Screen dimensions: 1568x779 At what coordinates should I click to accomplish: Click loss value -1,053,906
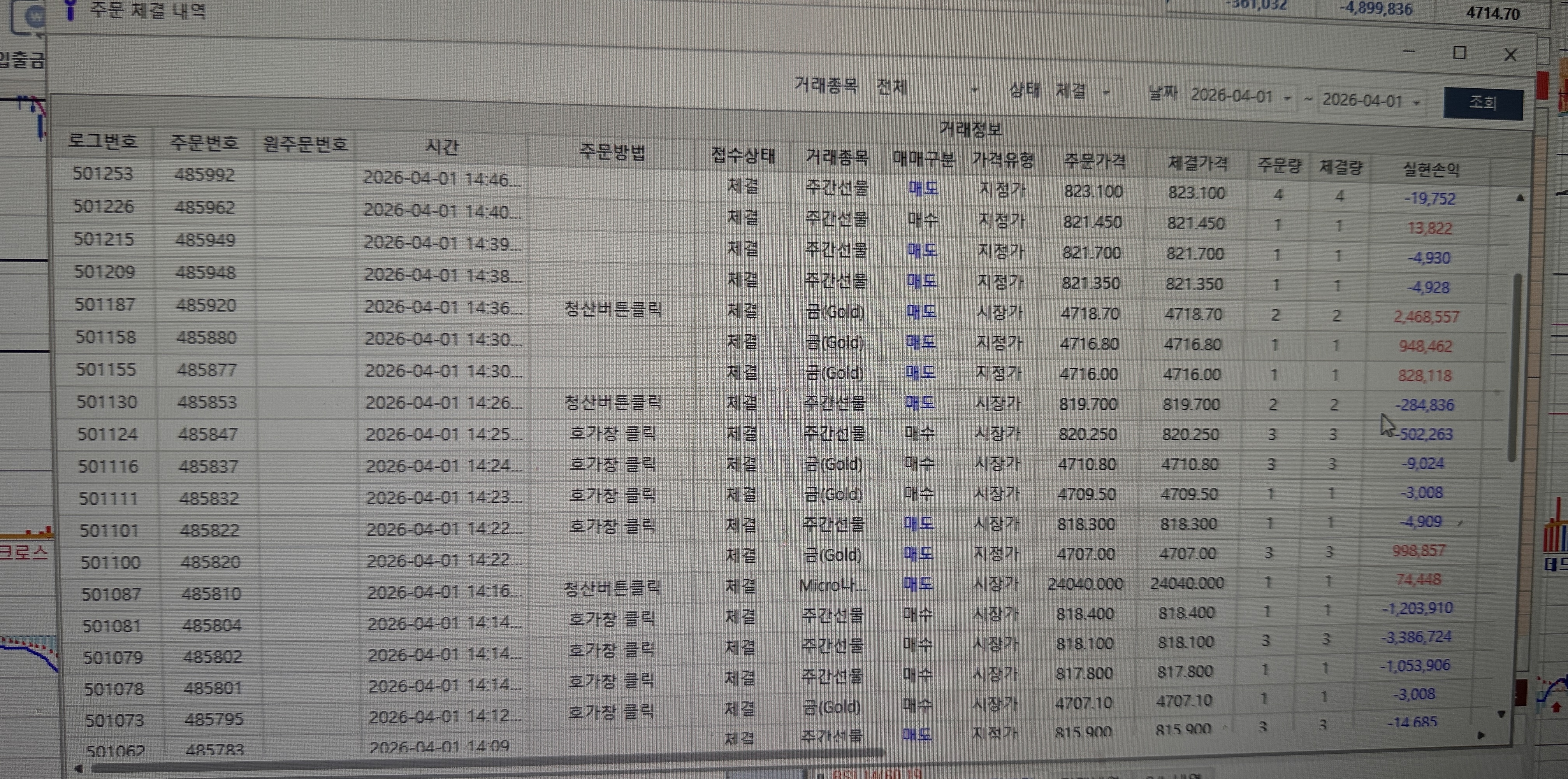[1415, 665]
